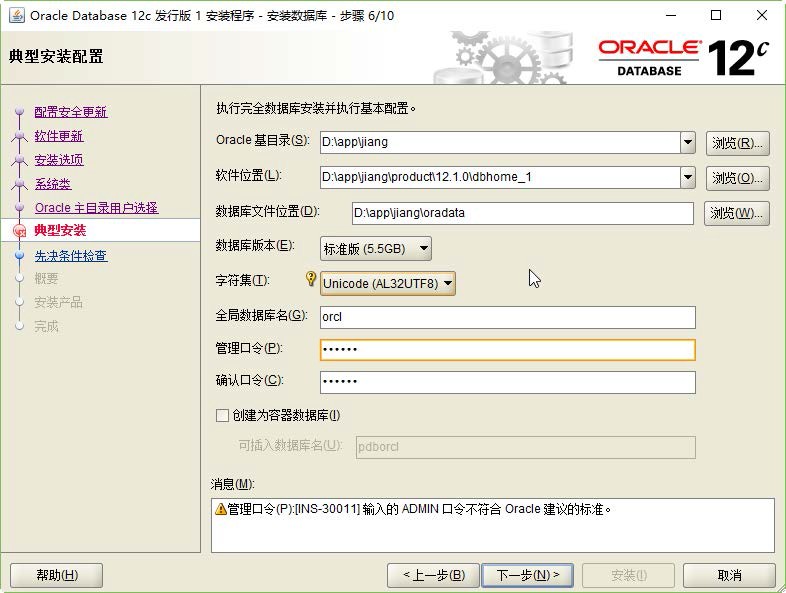Click the 取消 cancel button

[729, 575]
